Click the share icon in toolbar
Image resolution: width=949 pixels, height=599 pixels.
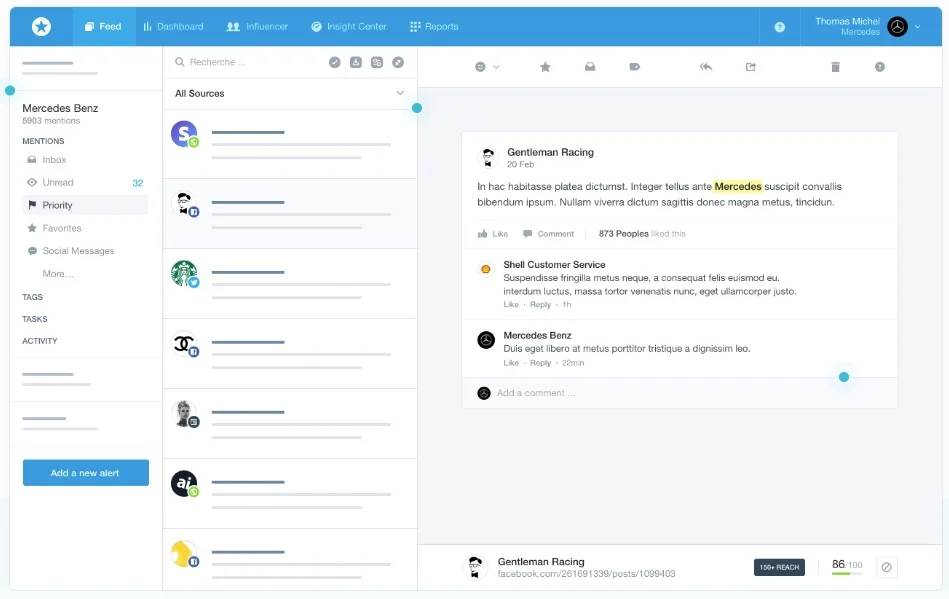(x=750, y=67)
